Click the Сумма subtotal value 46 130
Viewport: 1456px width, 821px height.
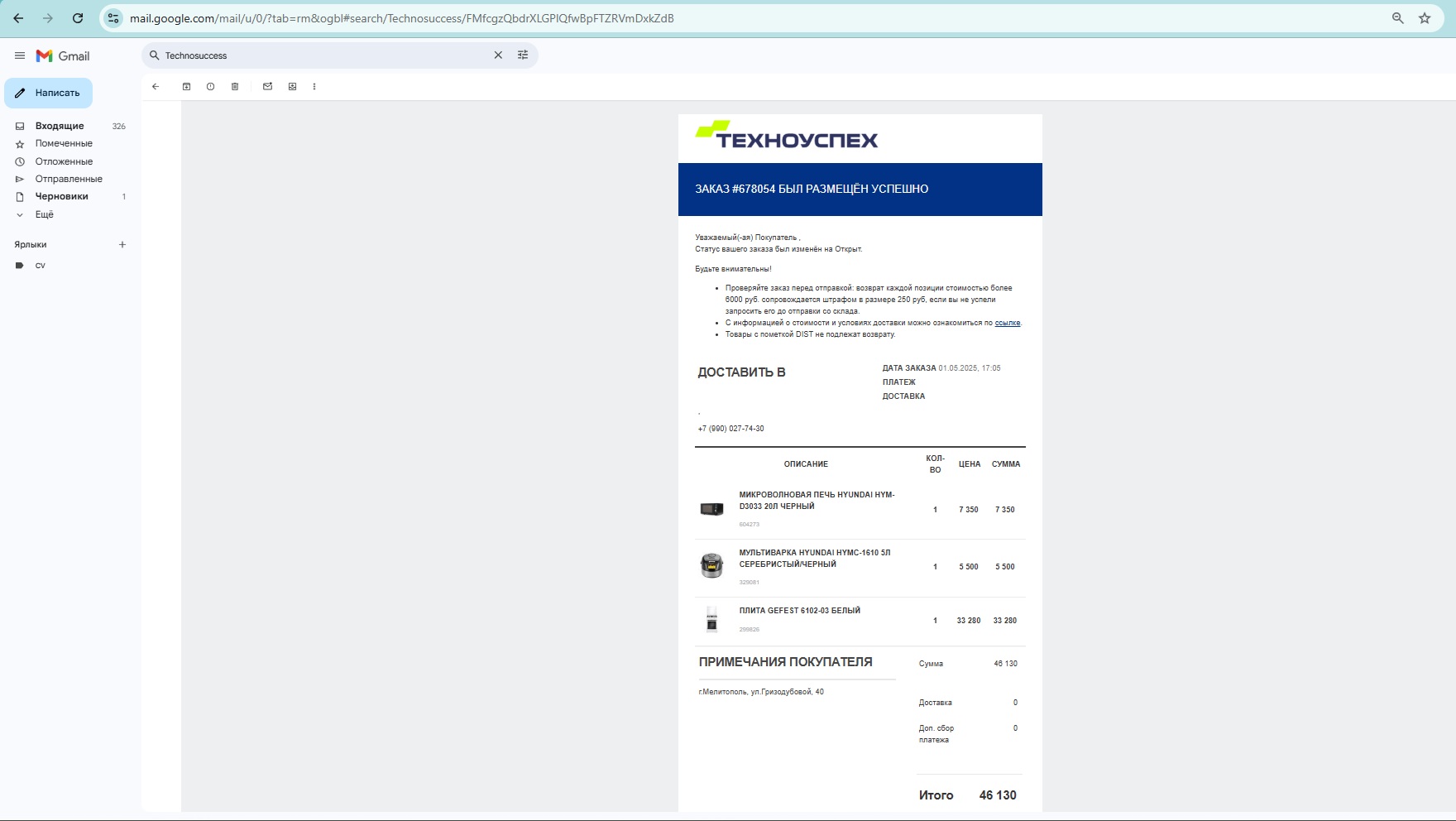(x=1005, y=664)
